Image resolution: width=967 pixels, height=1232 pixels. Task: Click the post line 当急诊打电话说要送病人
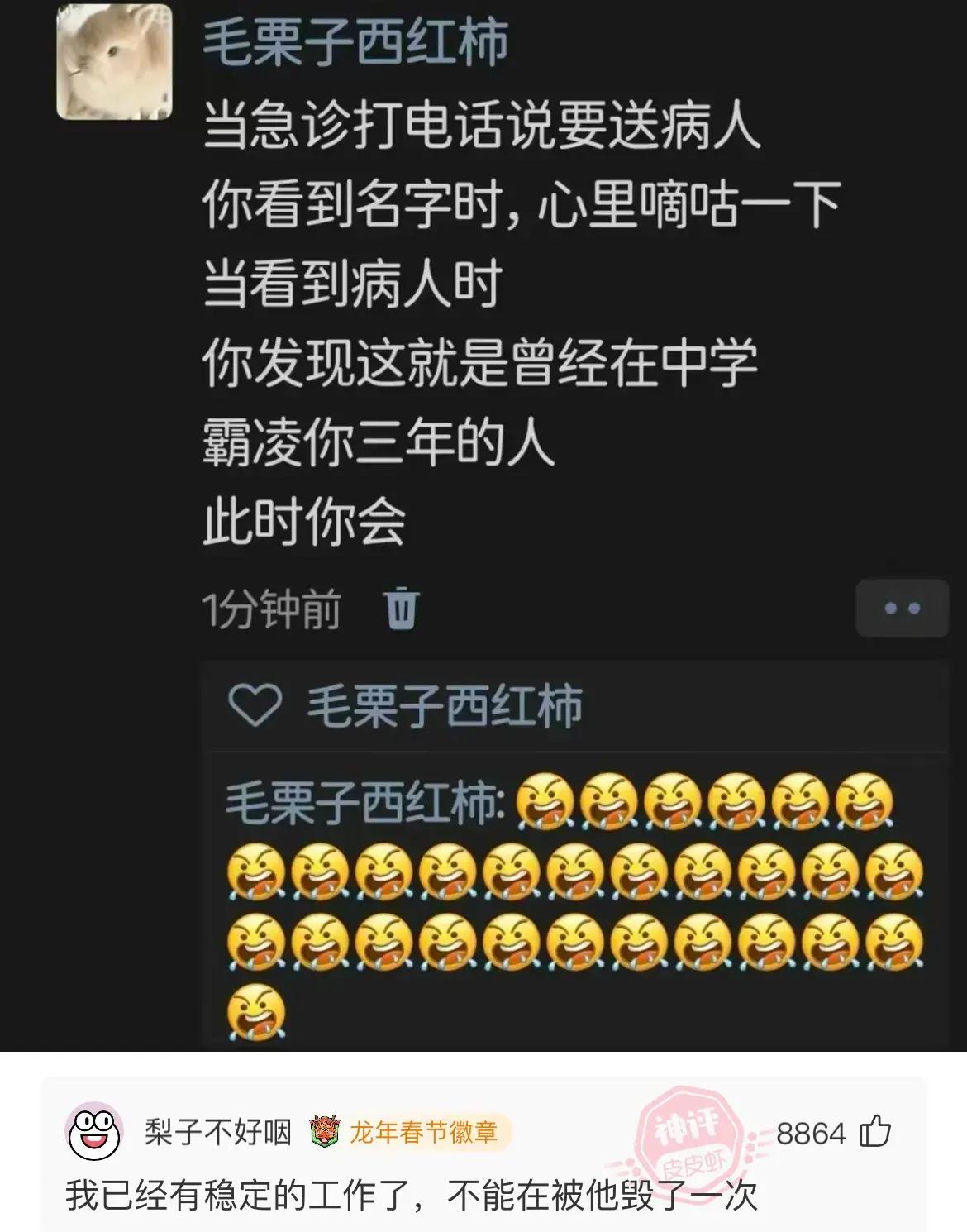(x=482, y=127)
